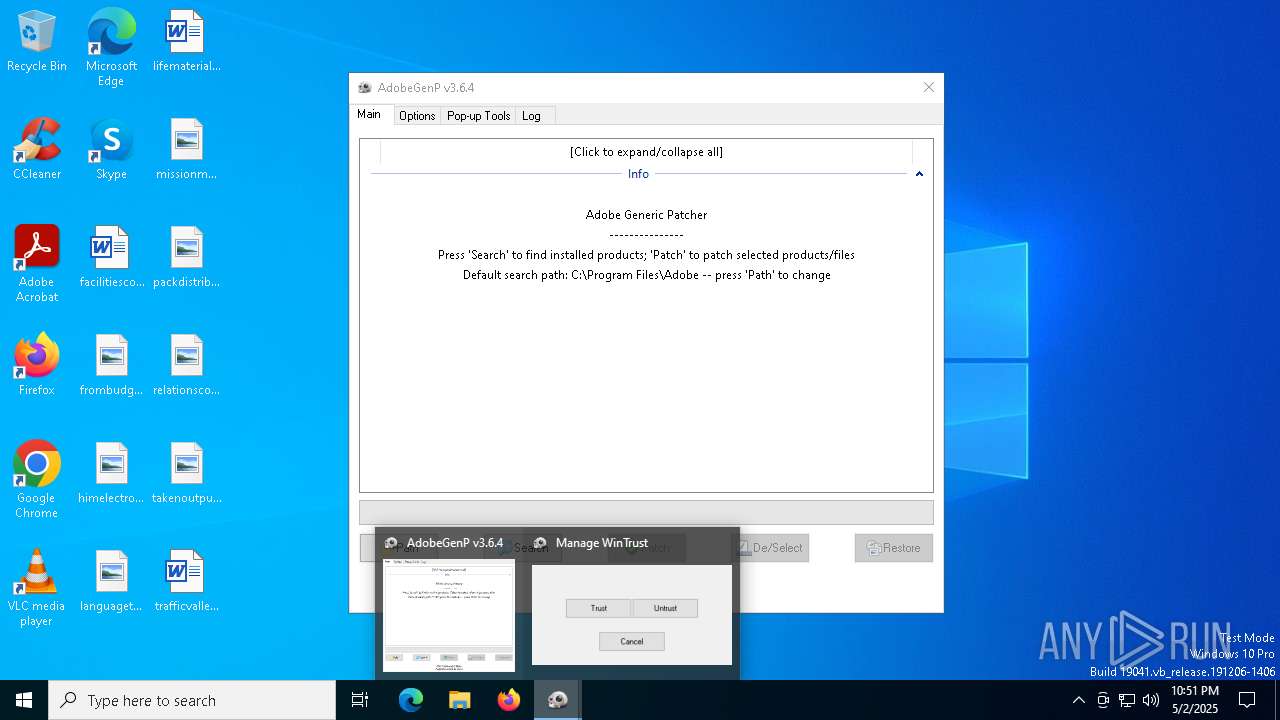Open Firefox from the taskbar
Image resolution: width=1280 pixels, height=720 pixels.
(x=509, y=700)
